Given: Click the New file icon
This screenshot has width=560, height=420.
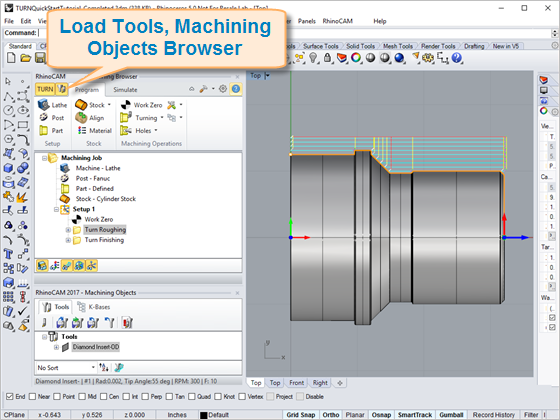Looking at the screenshot, I should pos(11,58).
